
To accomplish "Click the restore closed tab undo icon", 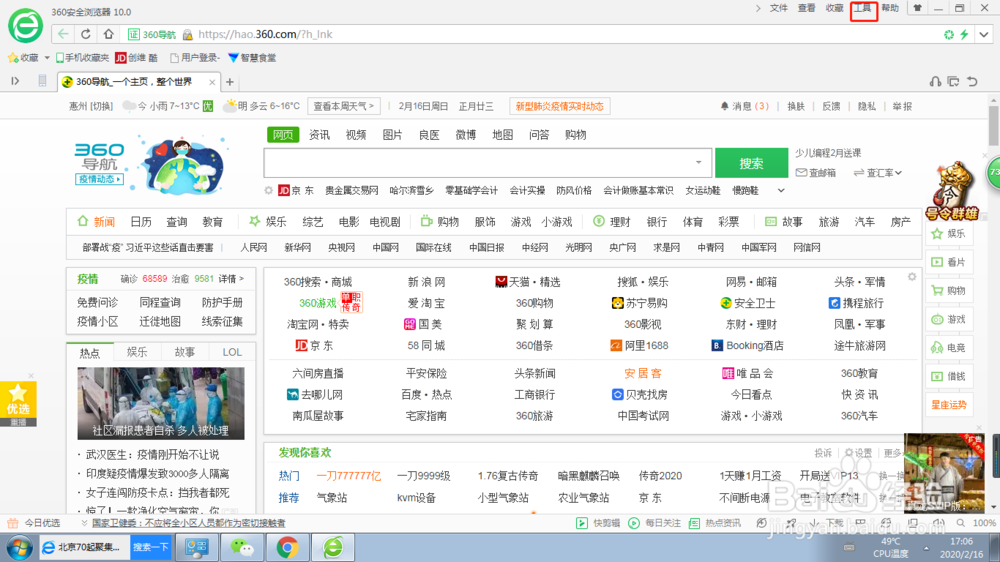I will tap(972, 82).
